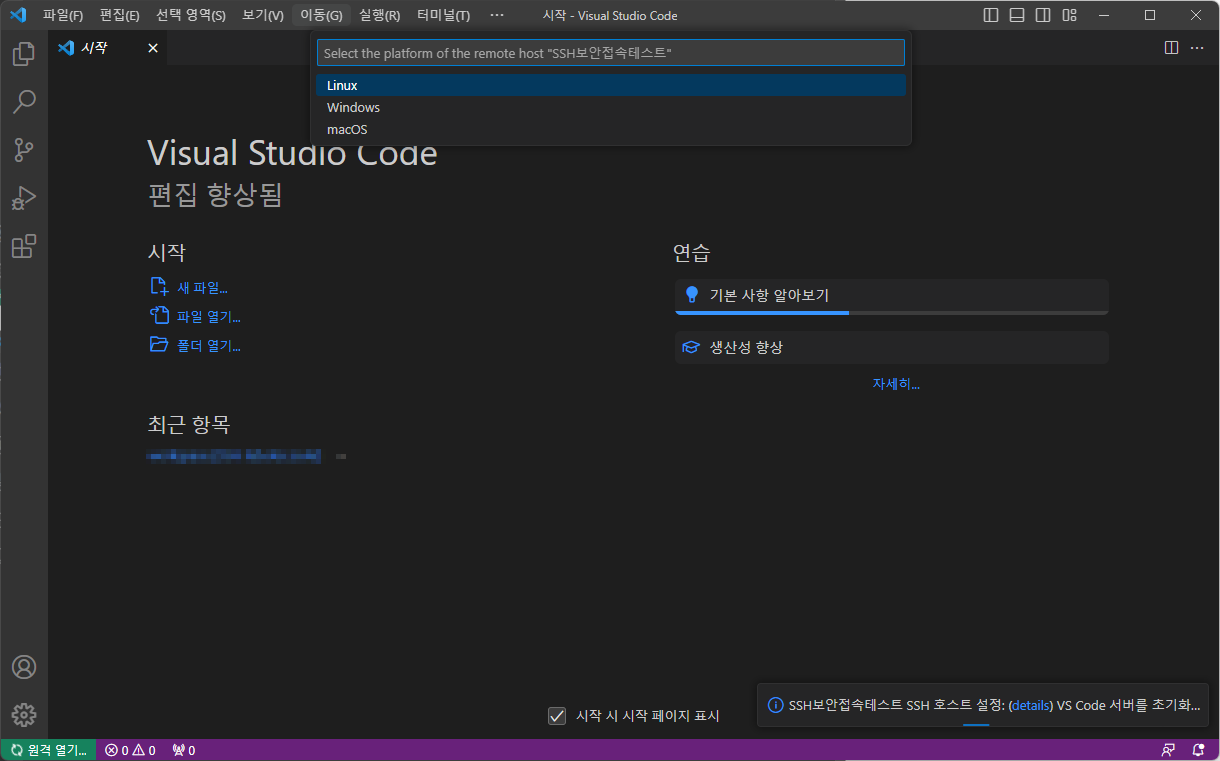Open the 터미널(T) menu
Screen dimensions: 1220x761
(443, 15)
